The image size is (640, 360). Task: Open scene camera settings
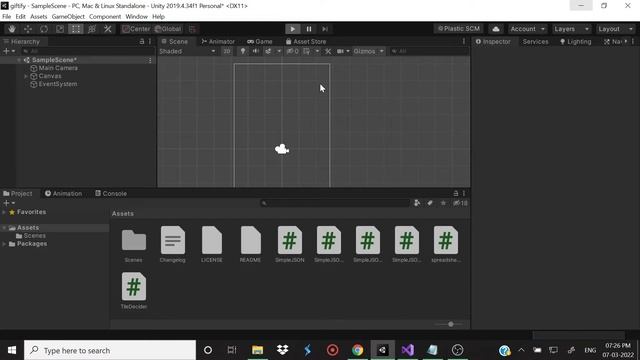click(340, 51)
